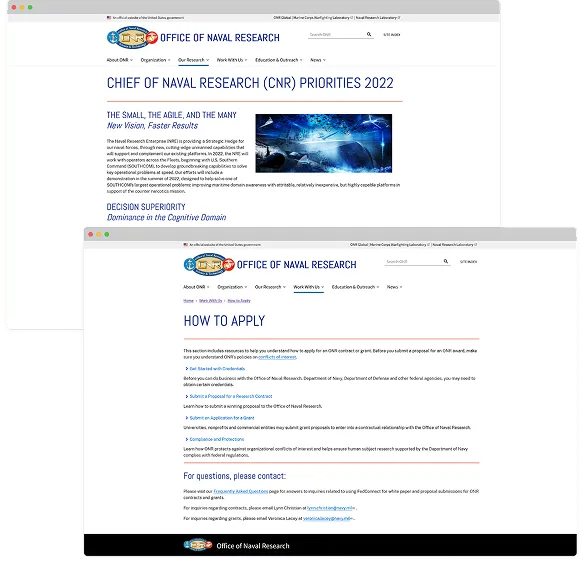Click the How to Apply breadcrumb link
The height and width of the screenshot is (564, 584).
[239, 301]
